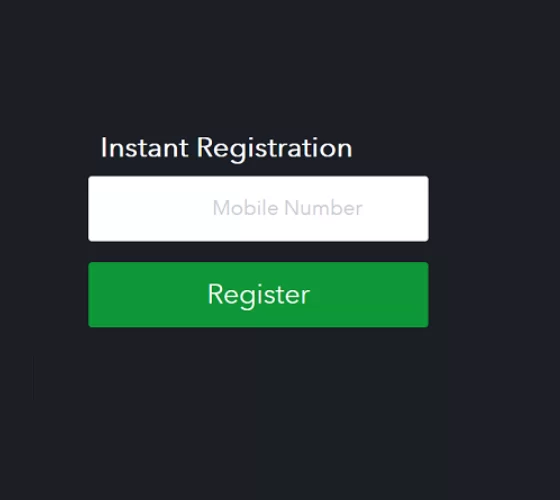Select the Instant Registration heading text

click(x=226, y=148)
